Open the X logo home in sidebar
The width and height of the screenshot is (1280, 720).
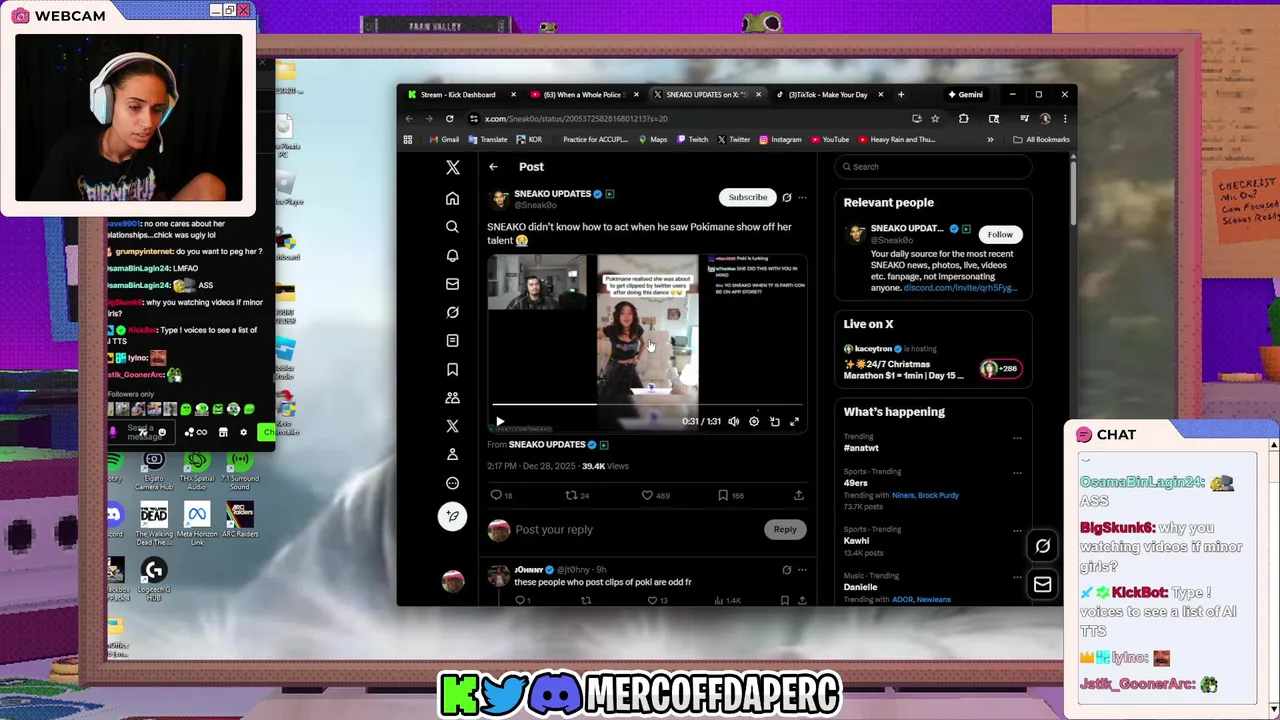(452, 168)
